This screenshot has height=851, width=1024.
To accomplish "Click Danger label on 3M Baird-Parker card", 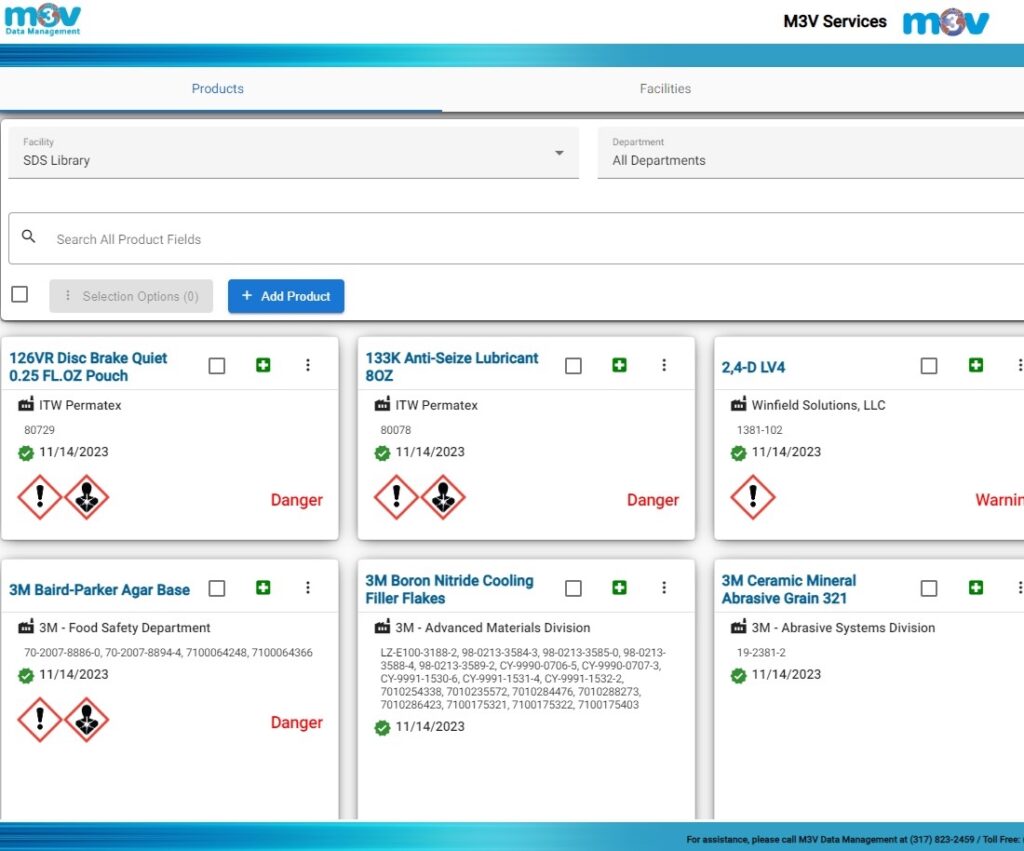I will pyautogui.click(x=296, y=722).
